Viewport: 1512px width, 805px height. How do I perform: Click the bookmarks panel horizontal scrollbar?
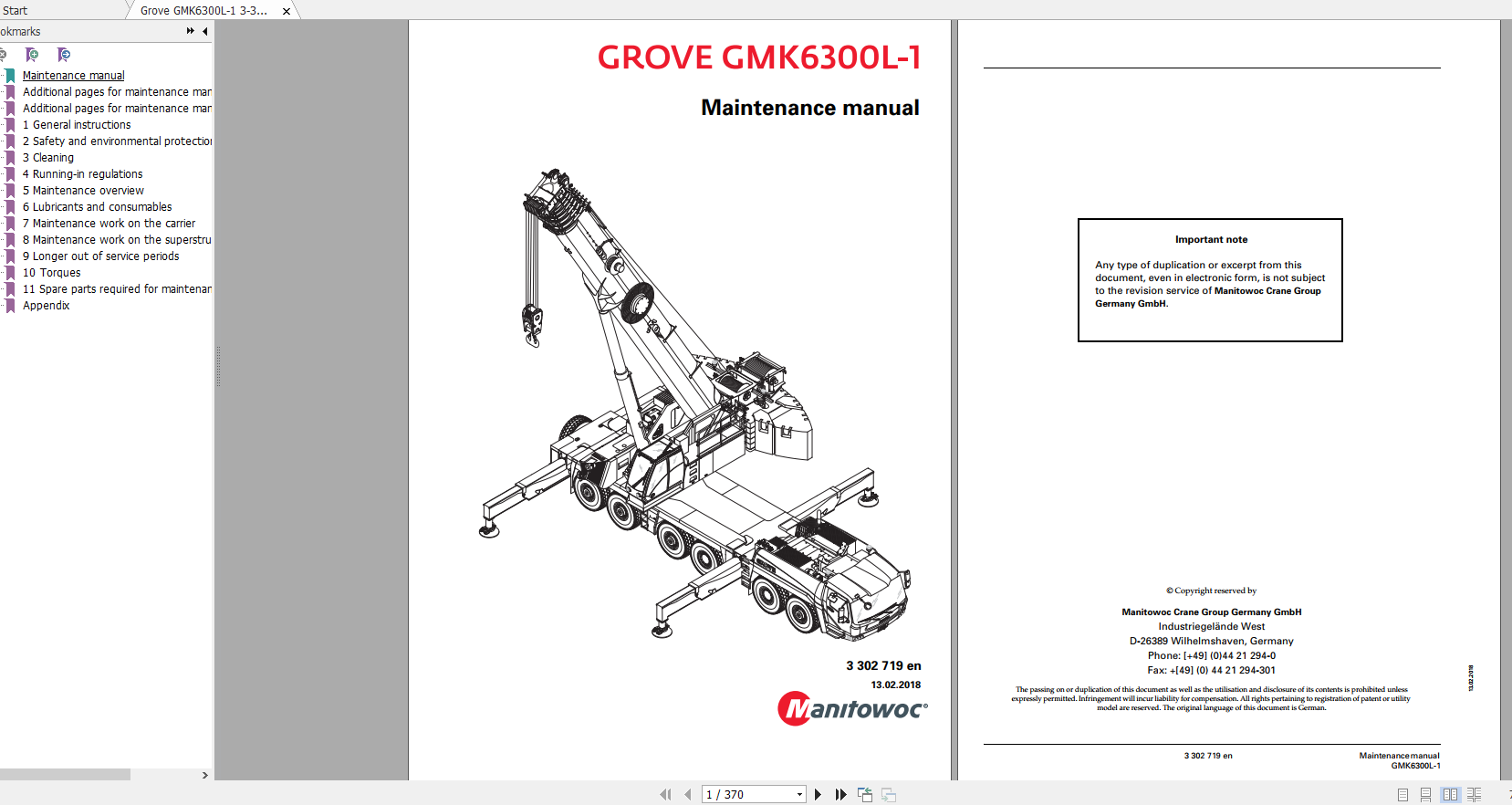[x=65, y=775]
